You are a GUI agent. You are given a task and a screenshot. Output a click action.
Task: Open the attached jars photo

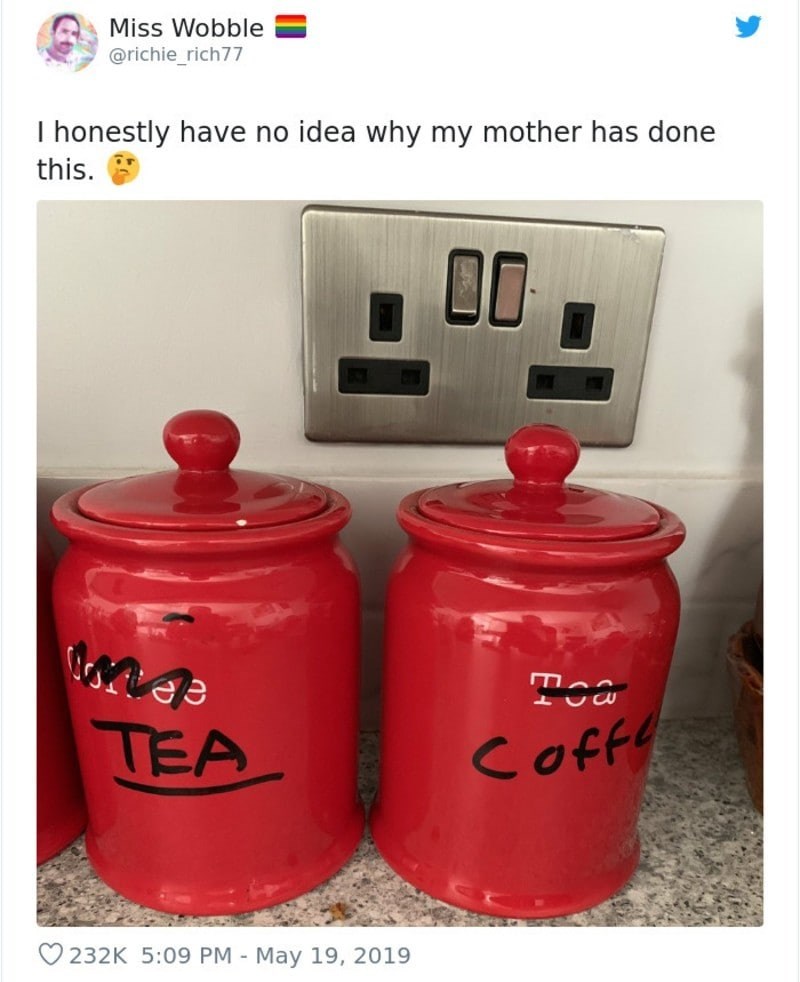click(400, 563)
